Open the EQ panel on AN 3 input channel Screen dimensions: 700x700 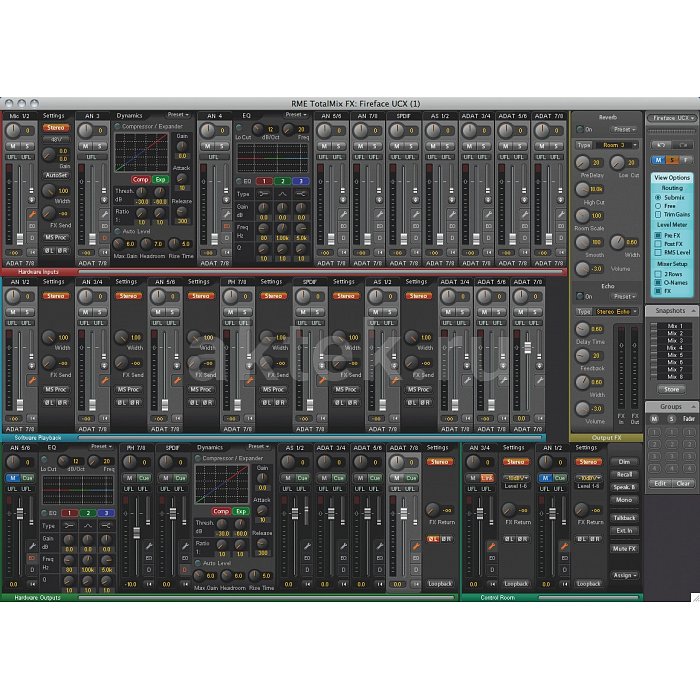click(x=104, y=226)
